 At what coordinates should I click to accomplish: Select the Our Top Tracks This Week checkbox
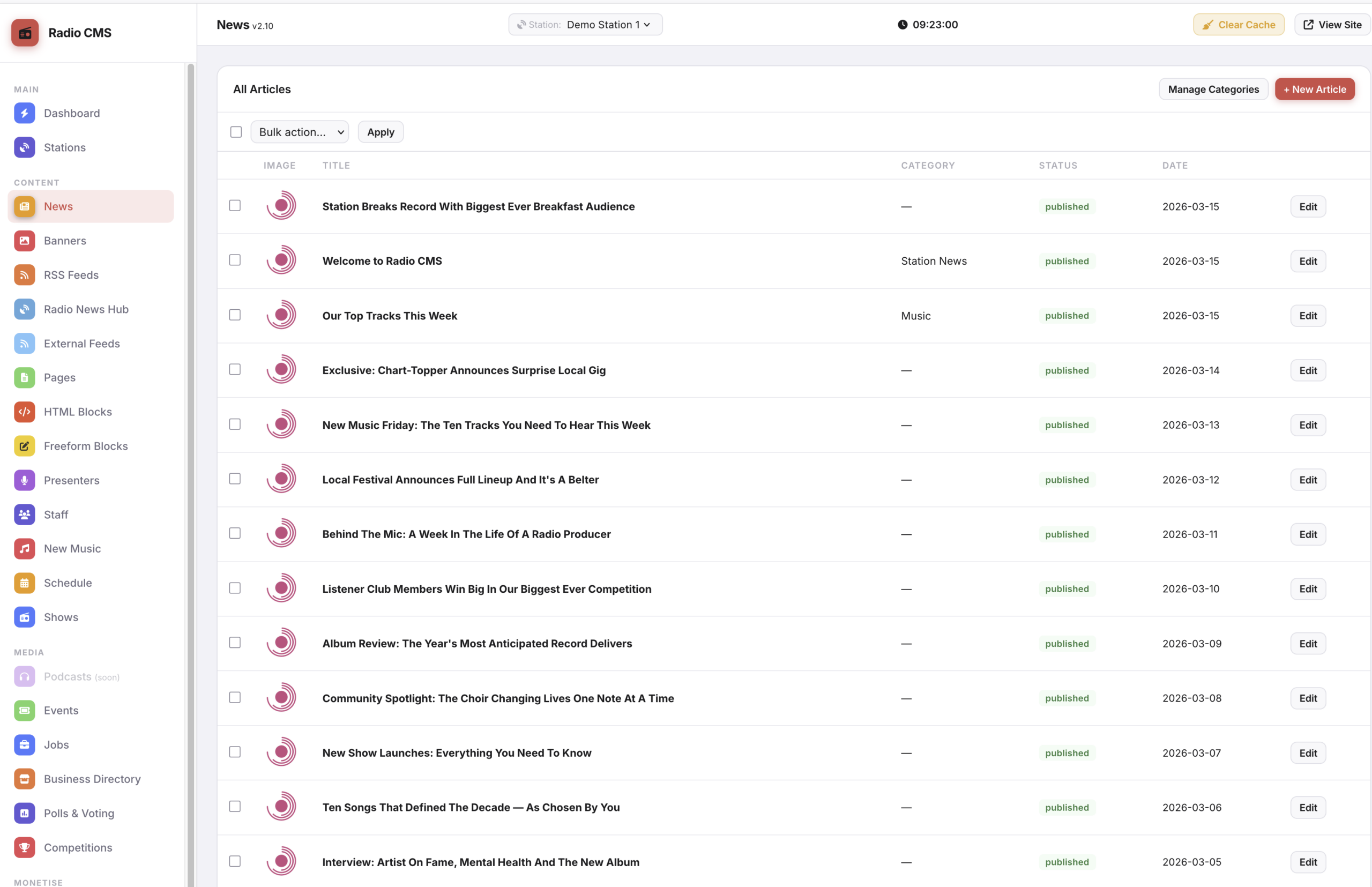[235, 315]
